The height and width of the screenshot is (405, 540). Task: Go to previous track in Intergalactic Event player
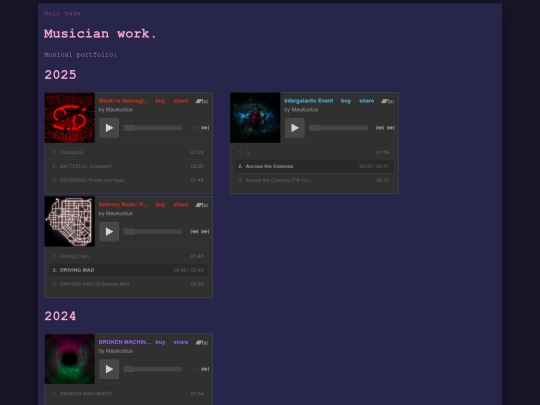380,128
